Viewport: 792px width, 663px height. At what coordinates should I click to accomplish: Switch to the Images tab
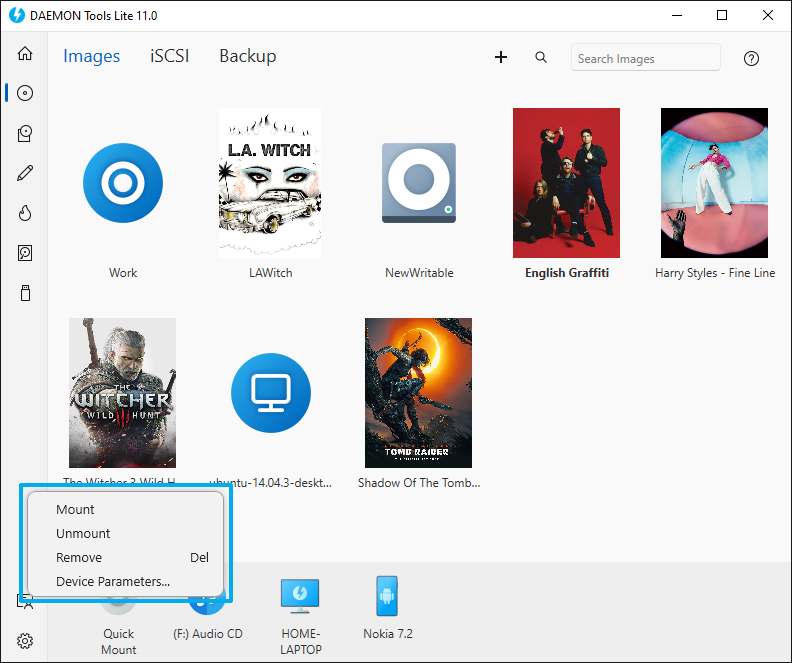pyautogui.click(x=91, y=56)
